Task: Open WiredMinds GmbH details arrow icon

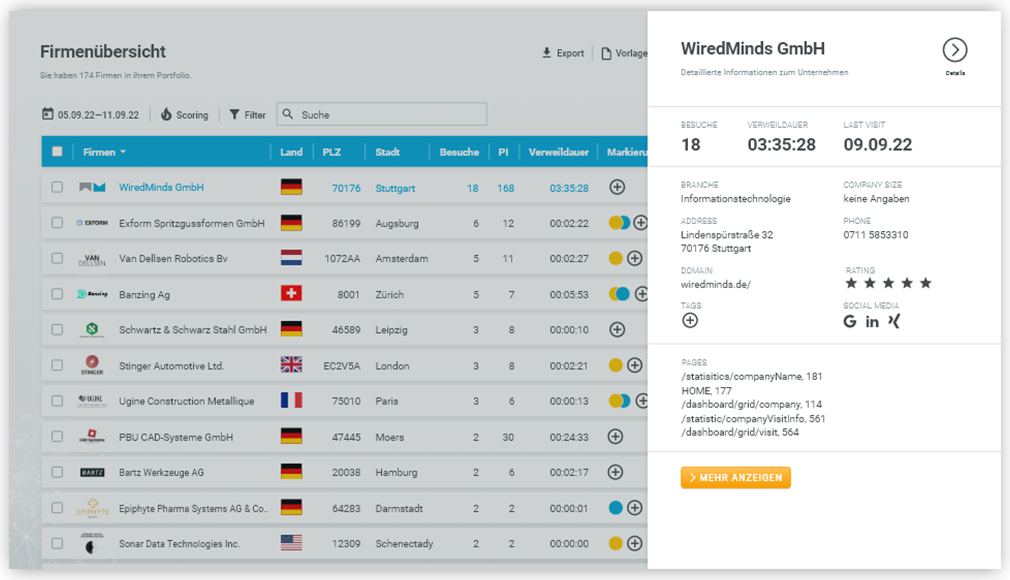Action: [955, 50]
